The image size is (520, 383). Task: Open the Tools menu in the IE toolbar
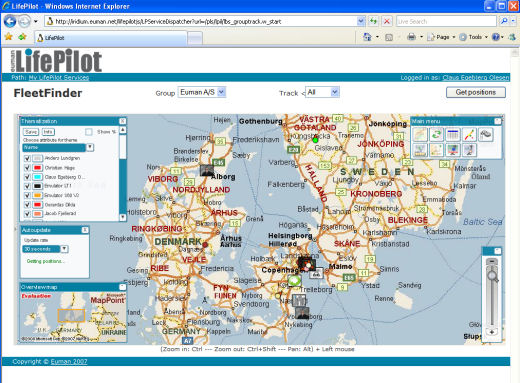474,37
